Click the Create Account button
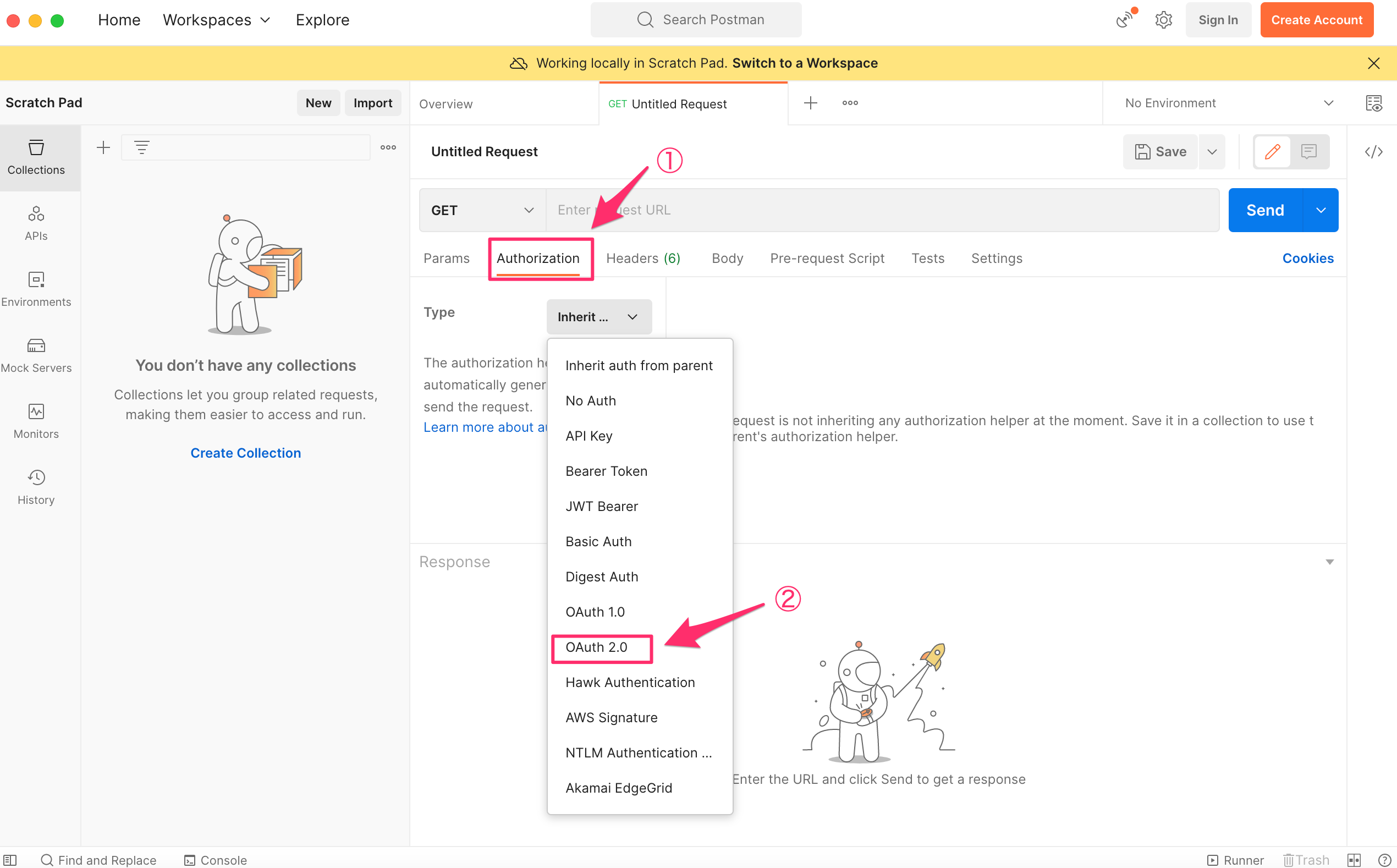 point(1316,19)
